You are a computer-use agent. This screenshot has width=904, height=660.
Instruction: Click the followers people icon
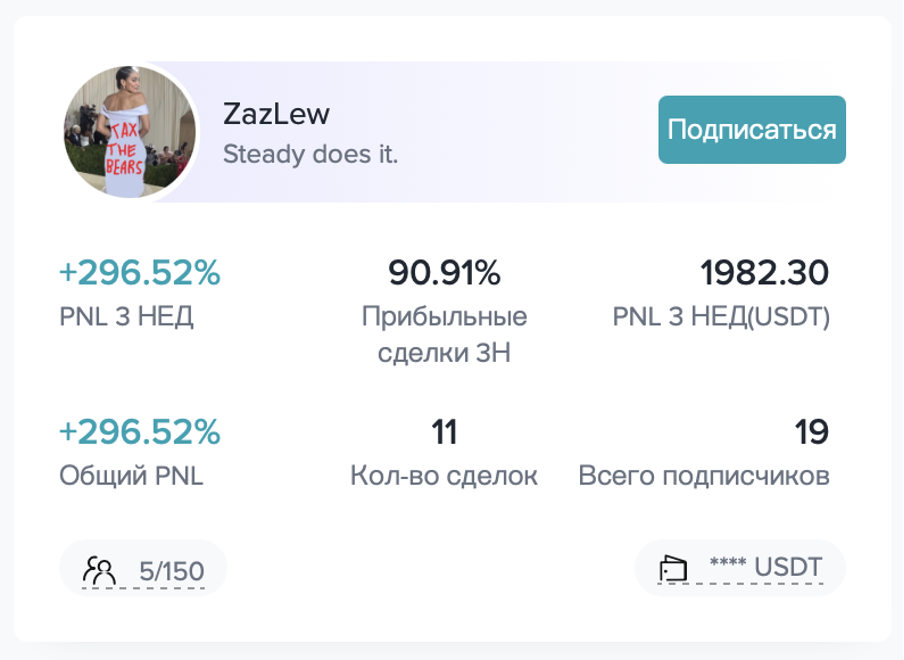tap(99, 571)
